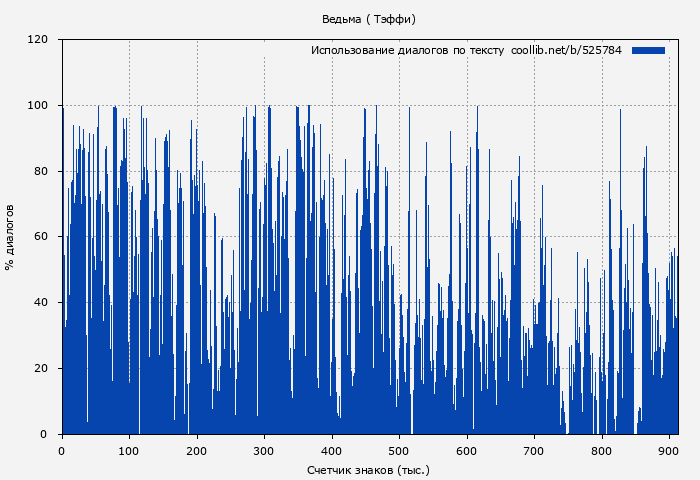700x480 pixels.
Task: Click the y-axis label "% диалогов"
Action: (x=10, y=237)
